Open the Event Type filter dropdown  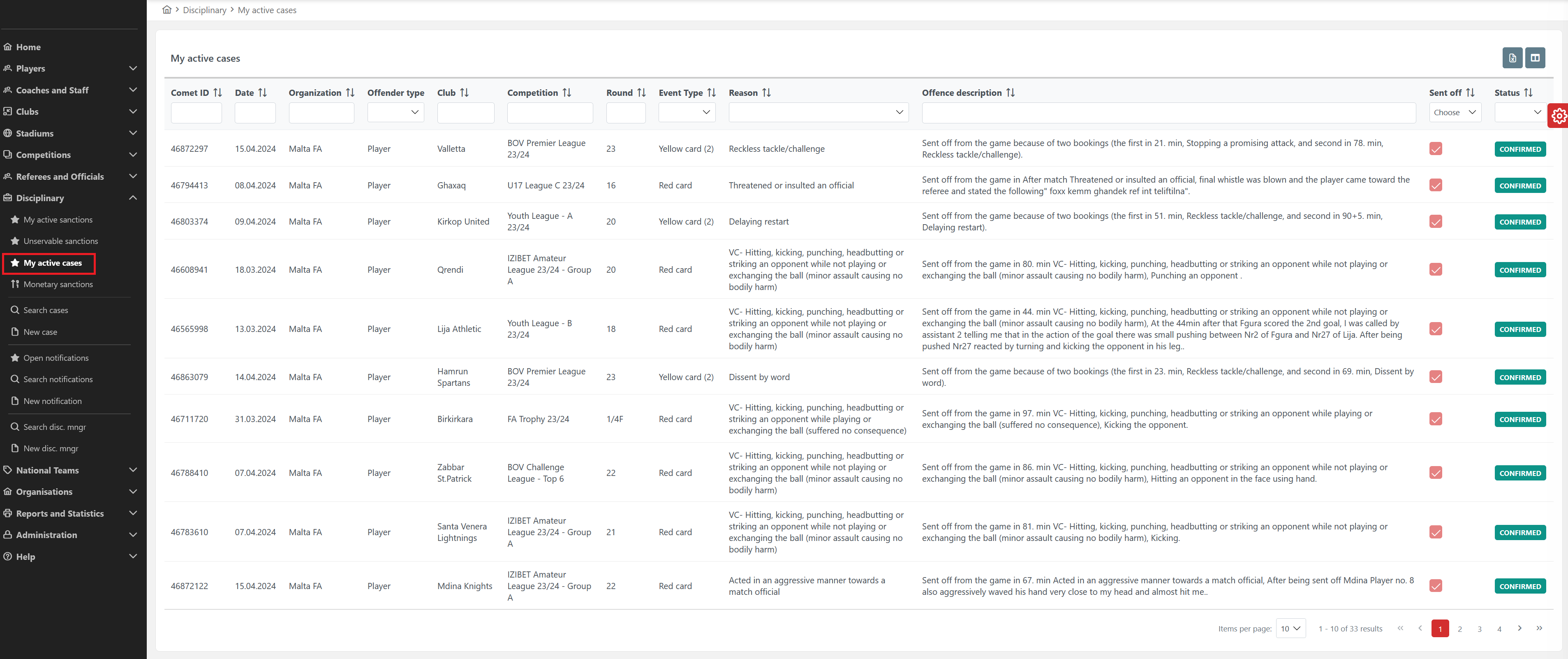coord(687,112)
